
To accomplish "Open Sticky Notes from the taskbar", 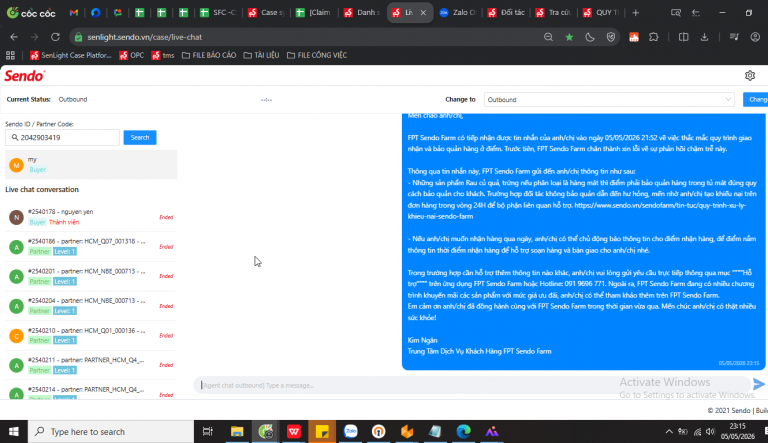I will tap(322, 431).
